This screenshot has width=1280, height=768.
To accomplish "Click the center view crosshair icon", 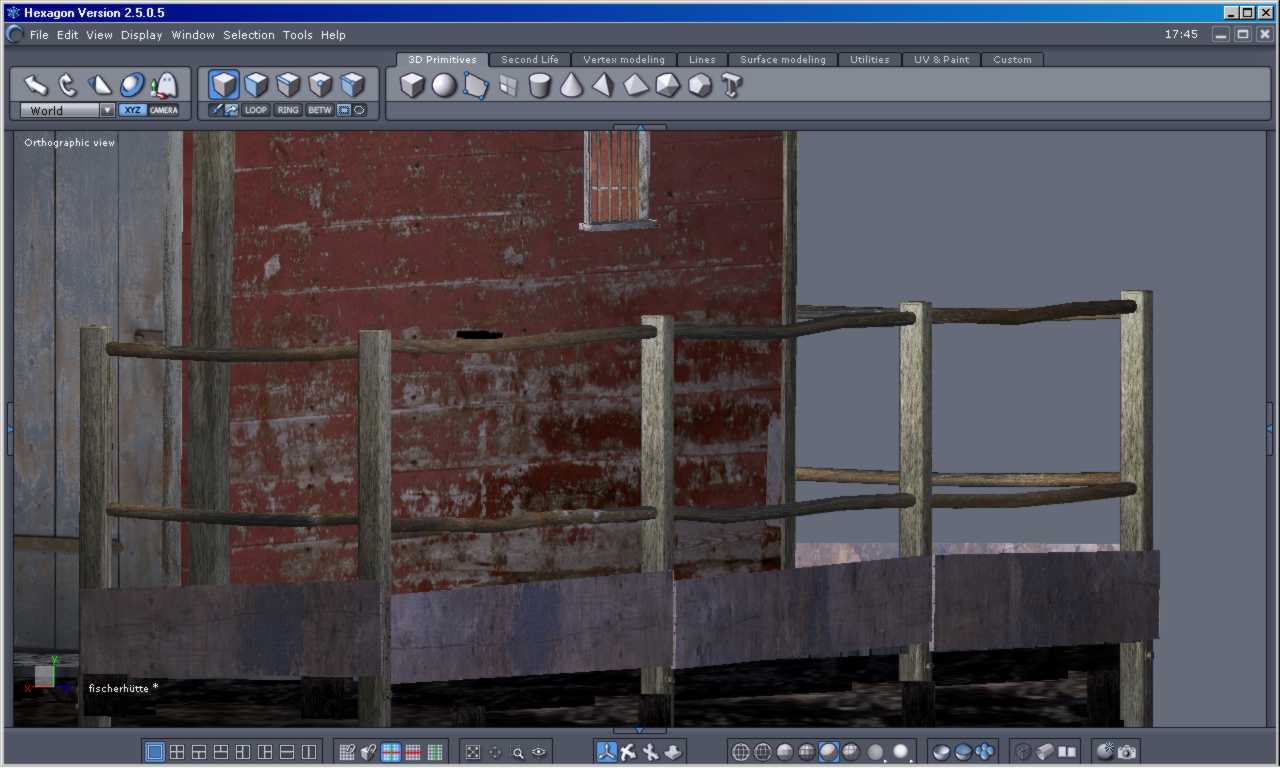I will tap(495, 752).
